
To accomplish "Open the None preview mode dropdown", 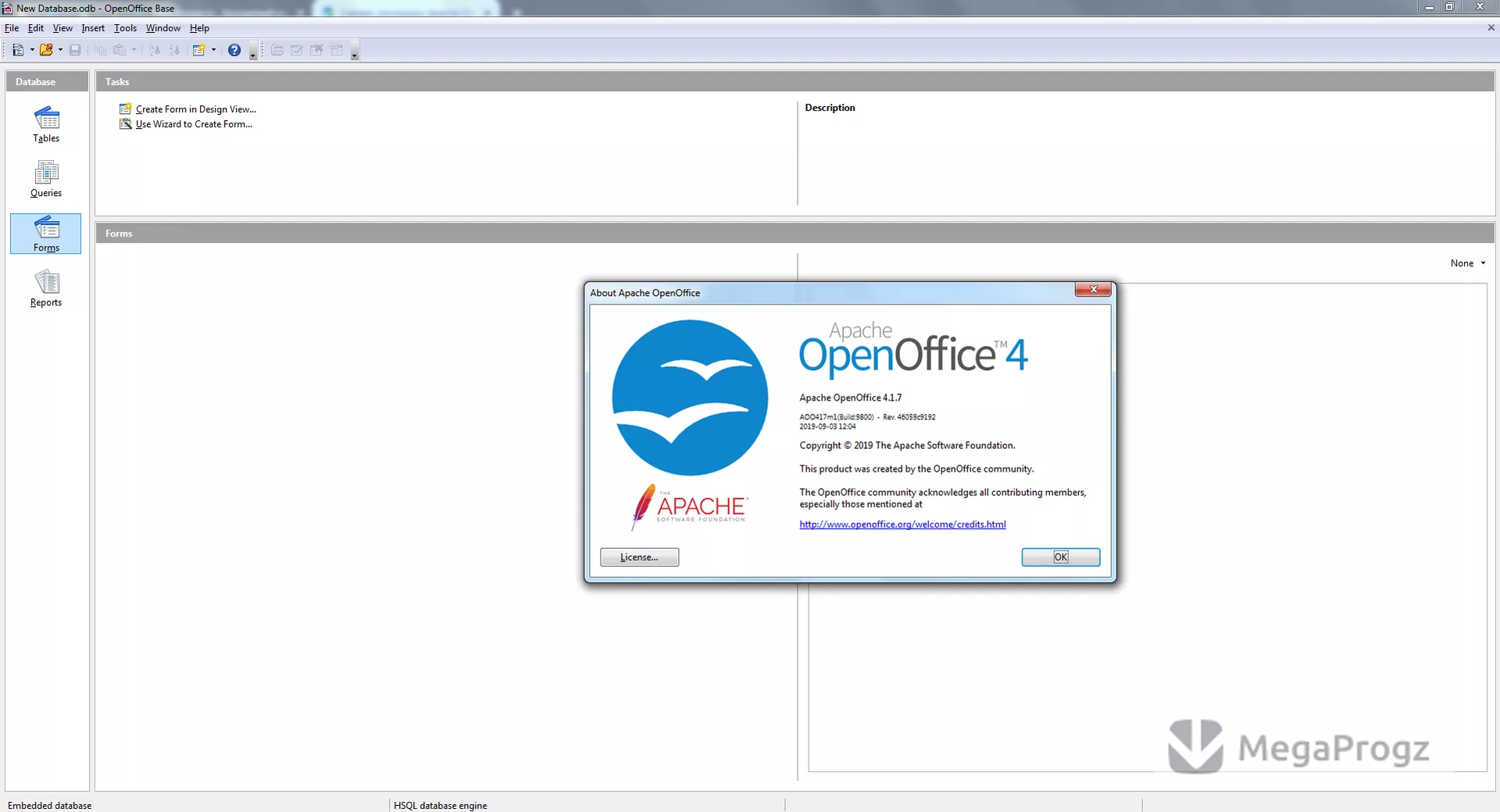I will pyautogui.click(x=1468, y=263).
